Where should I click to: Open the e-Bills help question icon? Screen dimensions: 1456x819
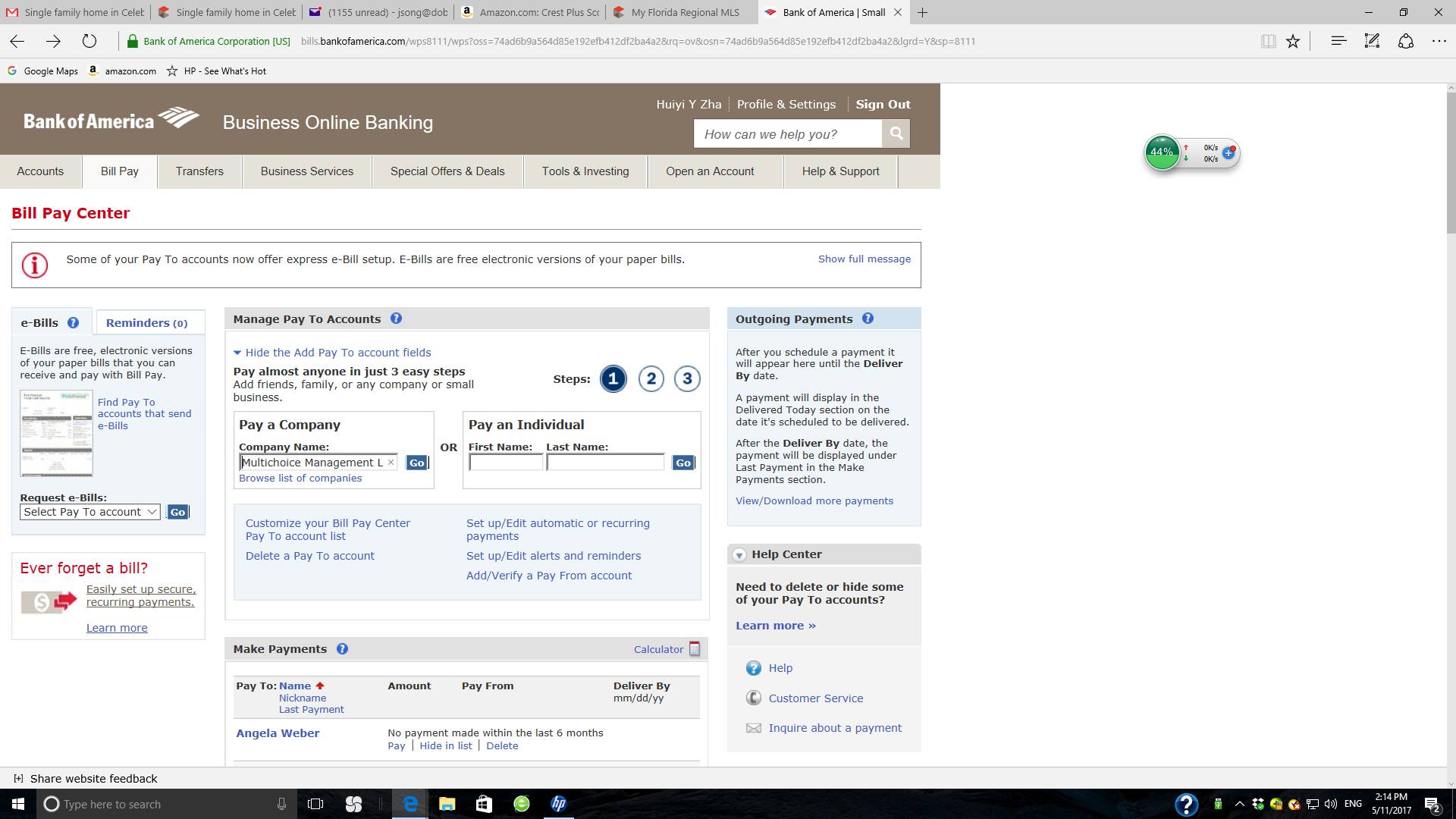[x=73, y=323]
